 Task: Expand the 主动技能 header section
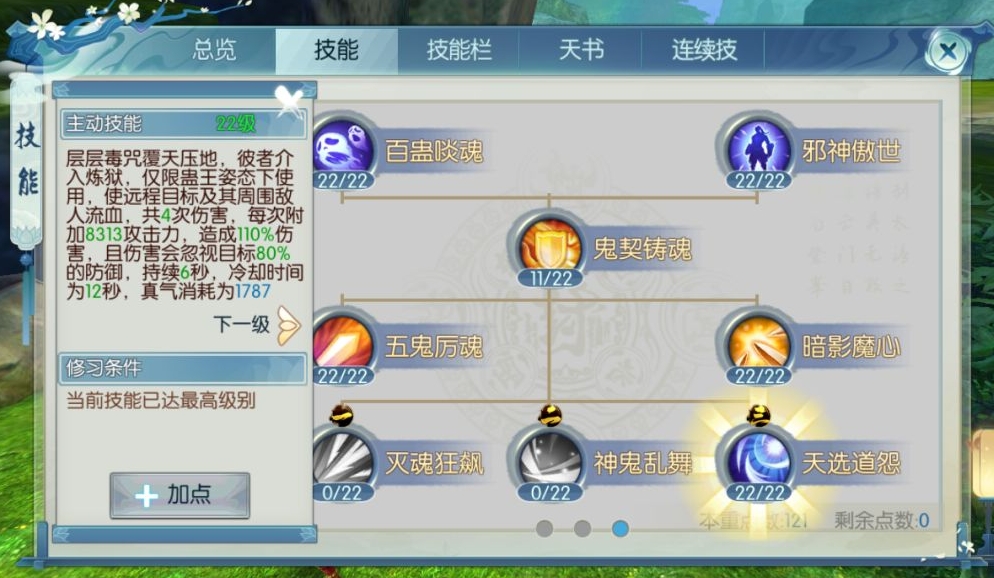[184, 124]
